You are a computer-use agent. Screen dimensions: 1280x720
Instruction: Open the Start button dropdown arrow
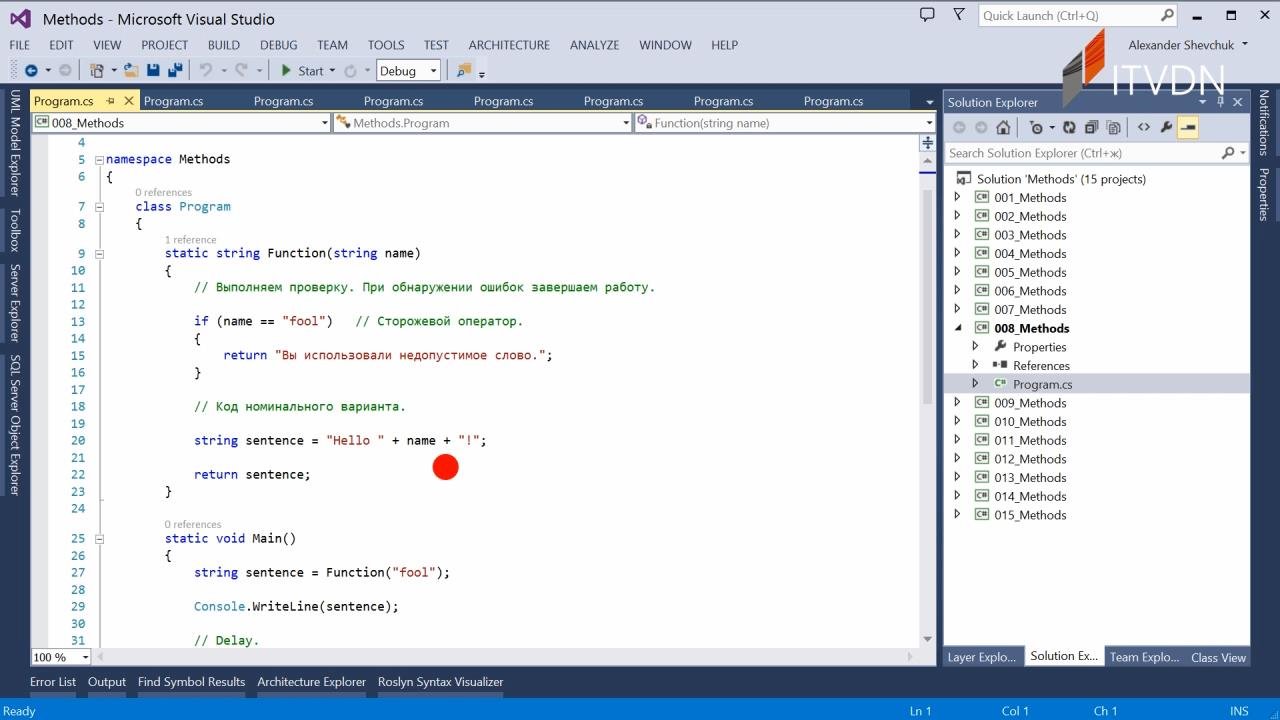pos(332,71)
